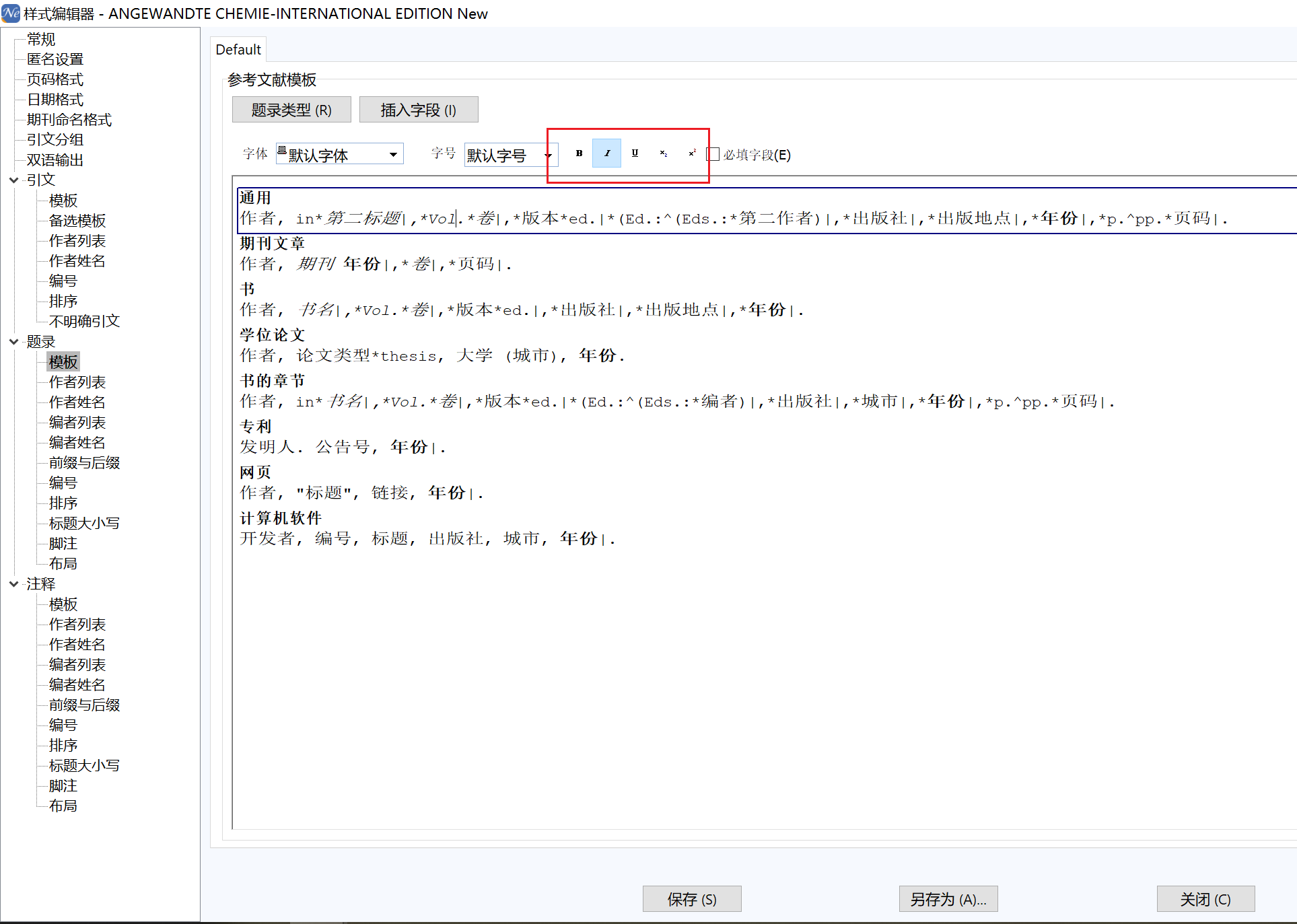Screen dimensions: 1297x924
Task: Open 排序 under 注释
Action: tap(63, 746)
